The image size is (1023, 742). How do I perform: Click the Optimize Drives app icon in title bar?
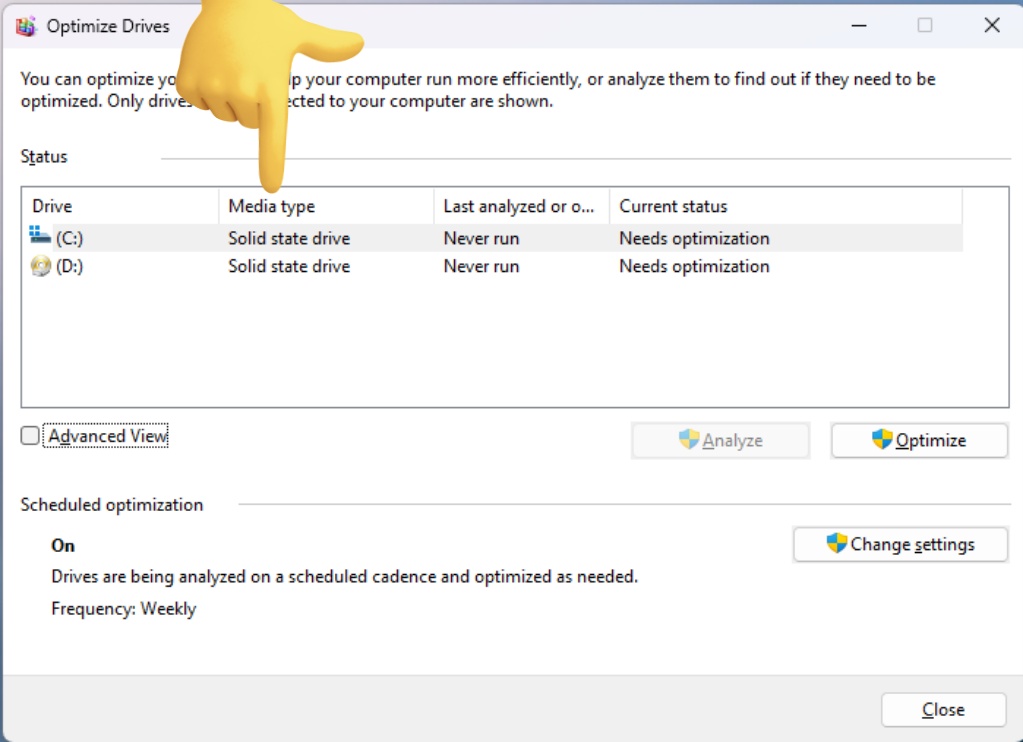(27, 26)
